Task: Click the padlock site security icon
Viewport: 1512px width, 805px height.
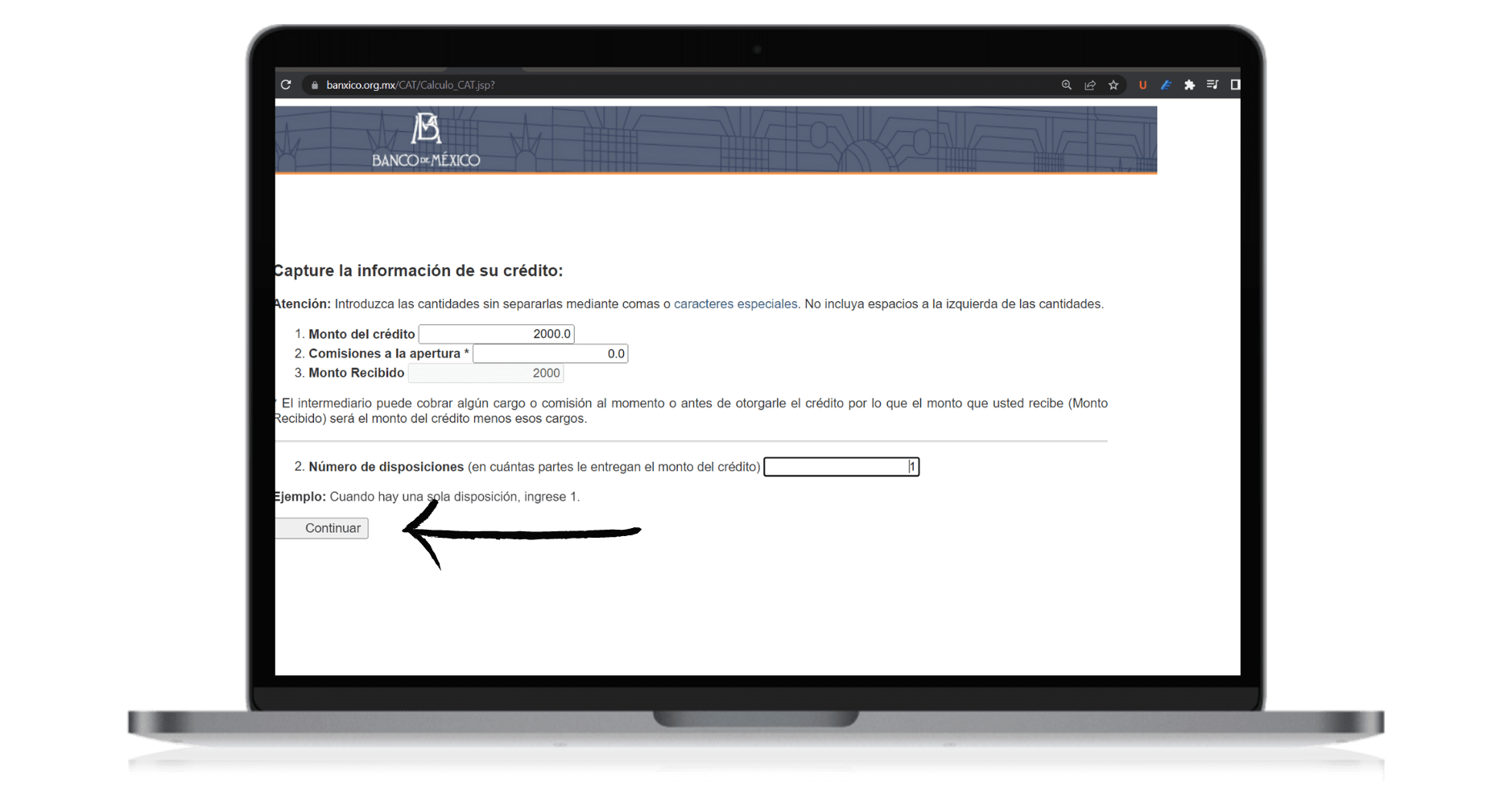Action: [315, 85]
